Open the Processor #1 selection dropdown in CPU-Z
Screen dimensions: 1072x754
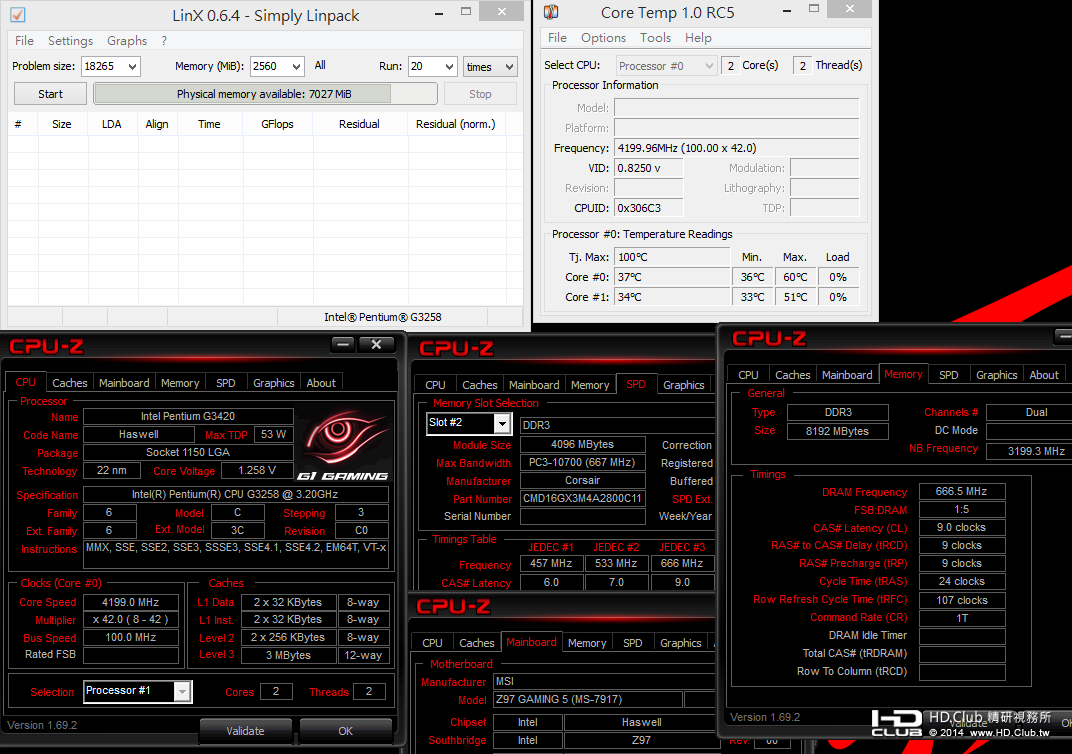[183, 692]
